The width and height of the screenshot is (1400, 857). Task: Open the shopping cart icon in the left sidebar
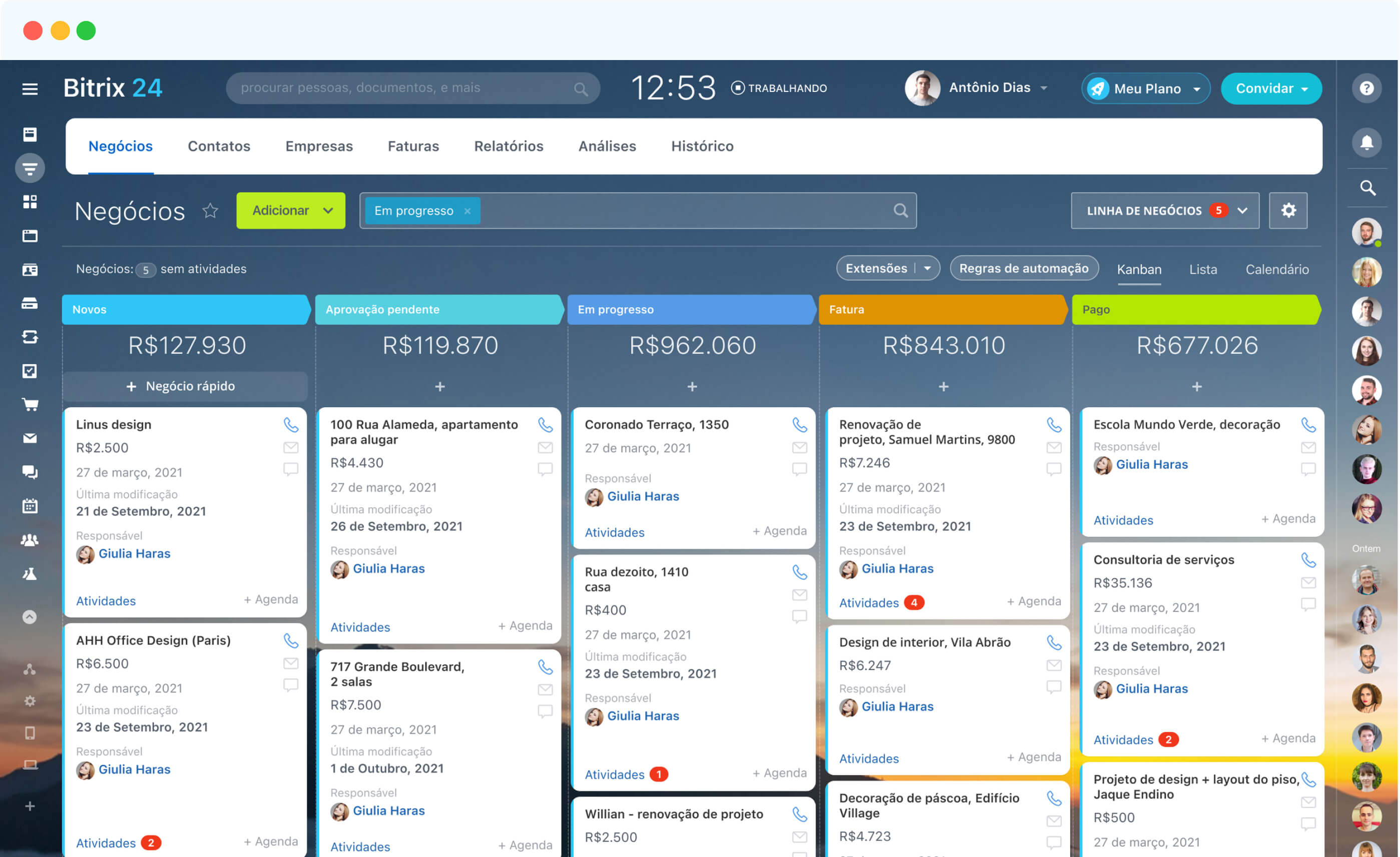[30, 404]
